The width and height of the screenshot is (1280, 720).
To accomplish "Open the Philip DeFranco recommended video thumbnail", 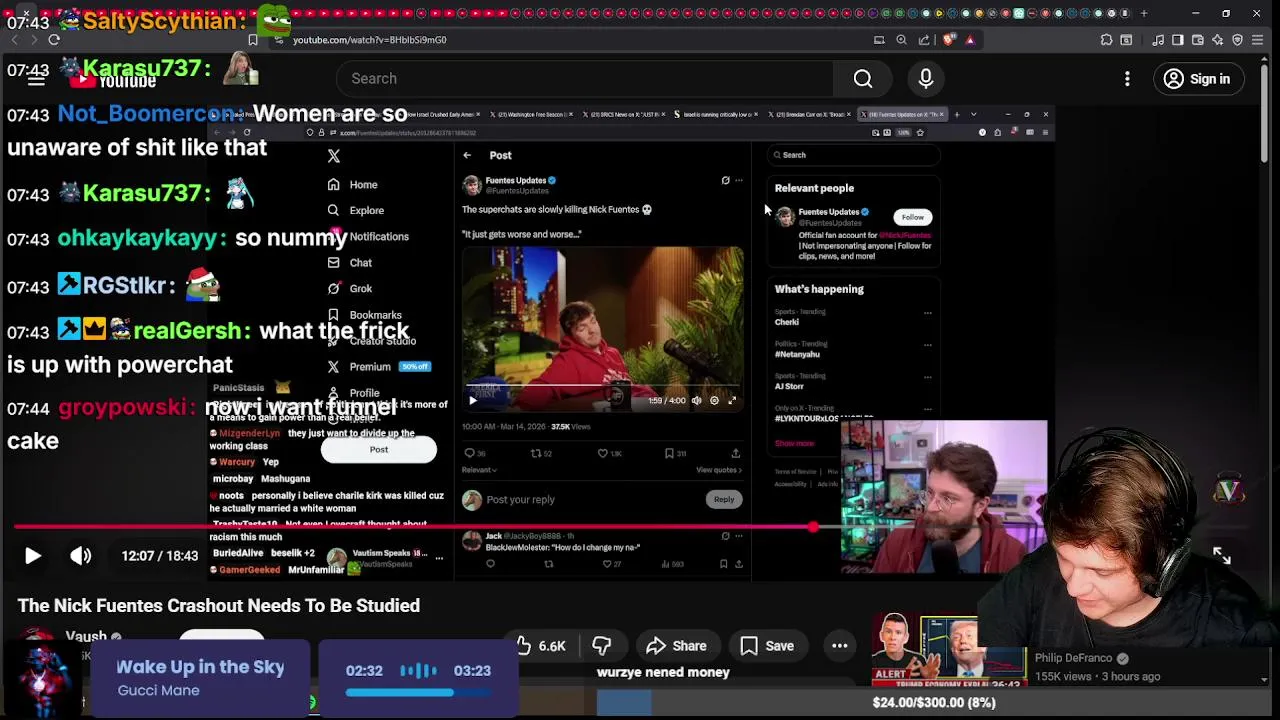I will coord(949,651).
